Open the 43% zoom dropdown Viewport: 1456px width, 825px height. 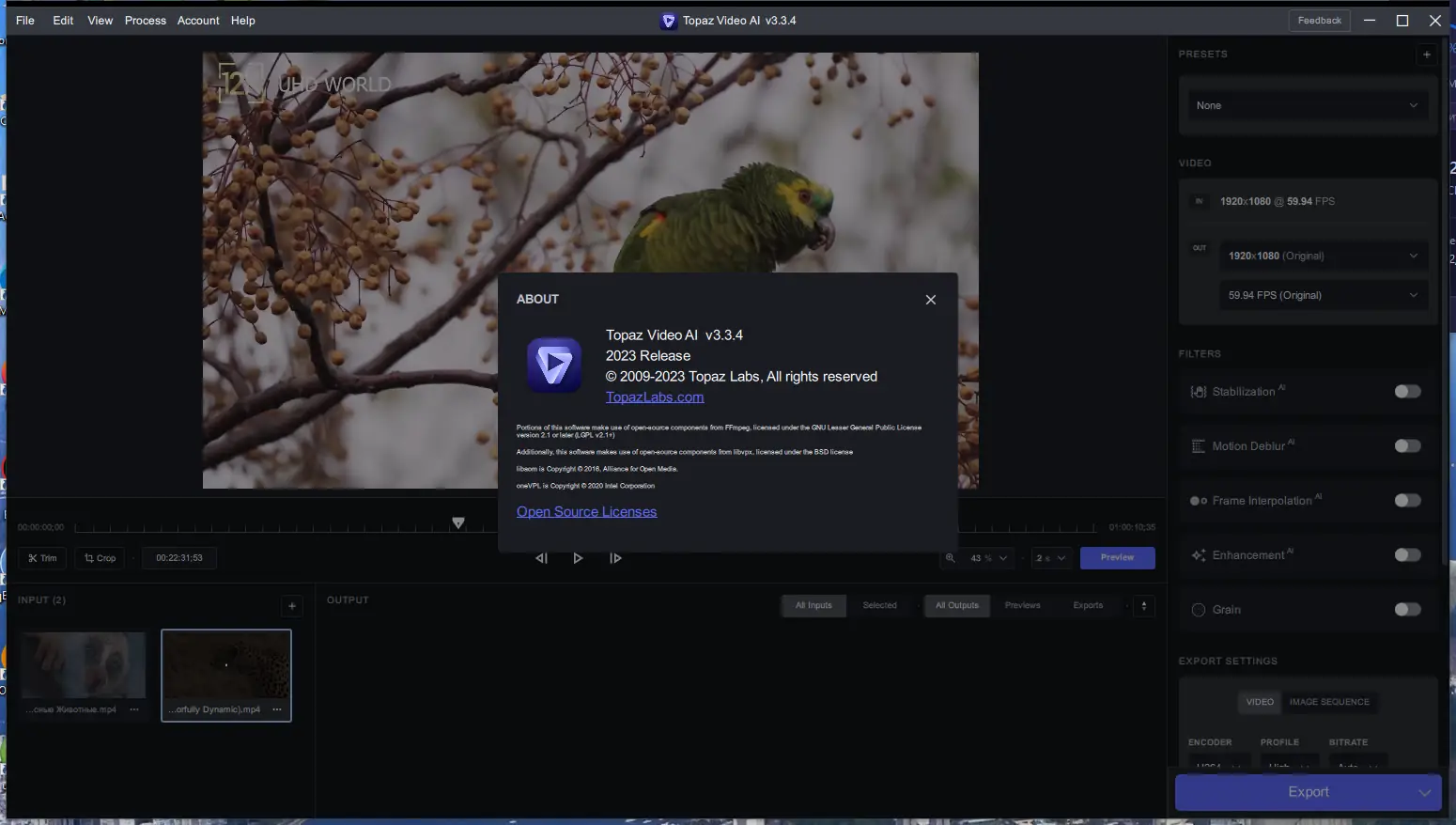pyautogui.click(x=988, y=558)
